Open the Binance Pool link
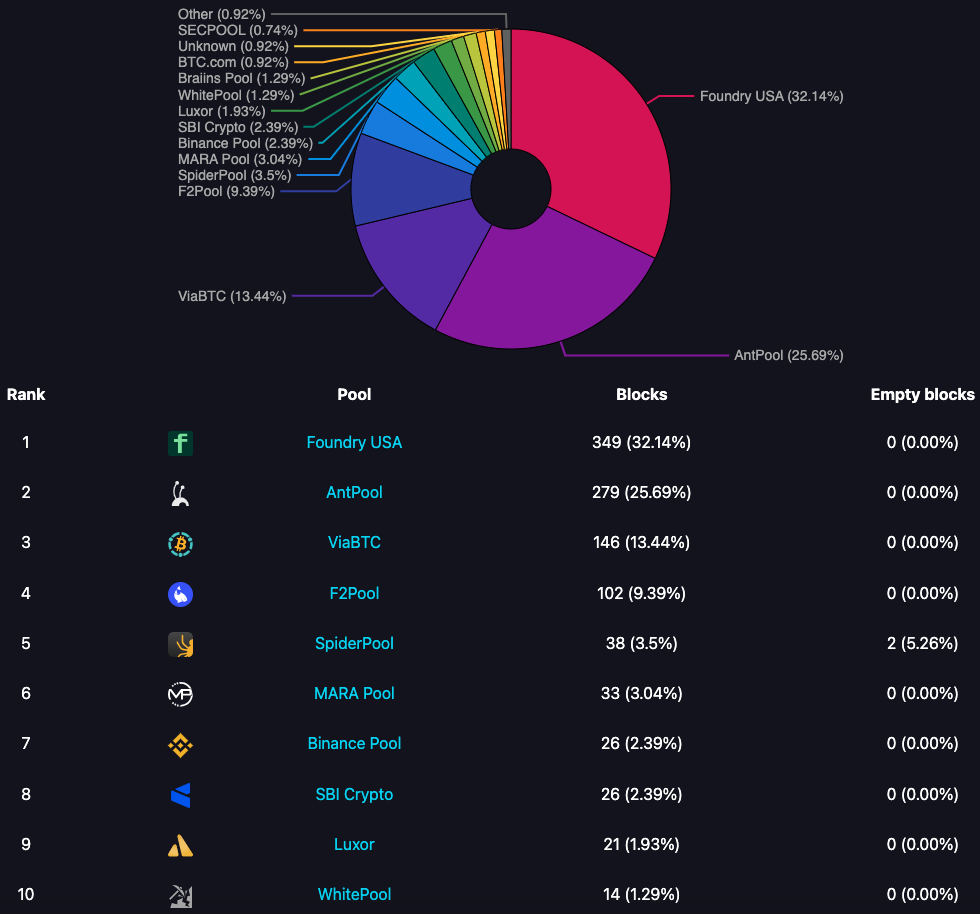Screen dimensions: 980x914 [x=354, y=743]
